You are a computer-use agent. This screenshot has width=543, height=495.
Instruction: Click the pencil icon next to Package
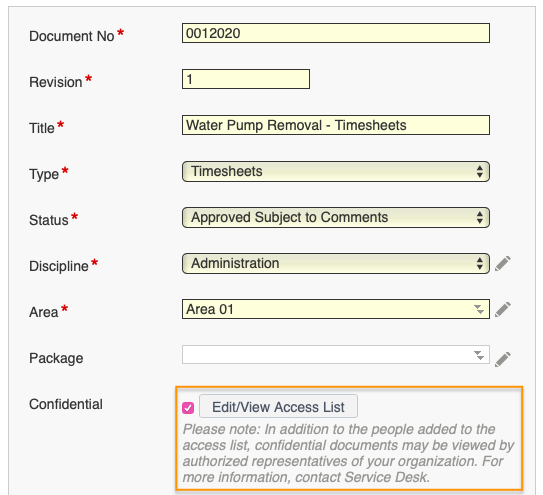(x=502, y=359)
